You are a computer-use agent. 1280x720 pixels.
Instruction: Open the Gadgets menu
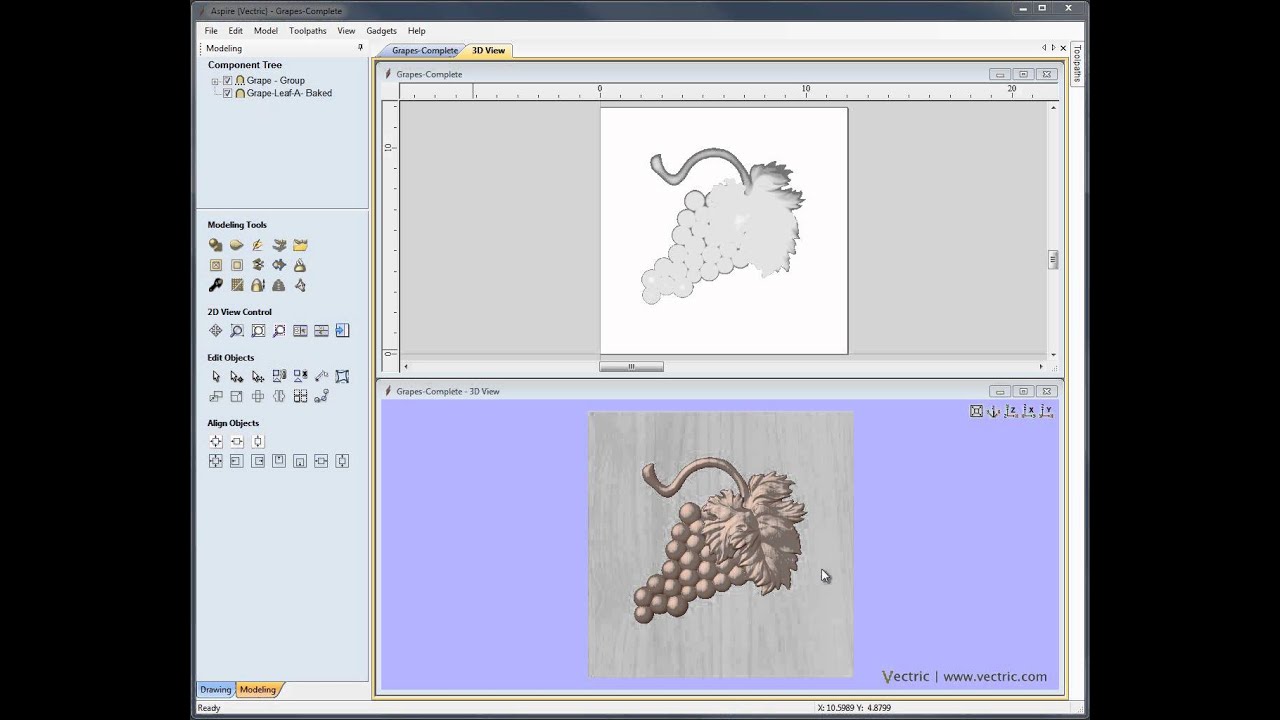click(381, 31)
